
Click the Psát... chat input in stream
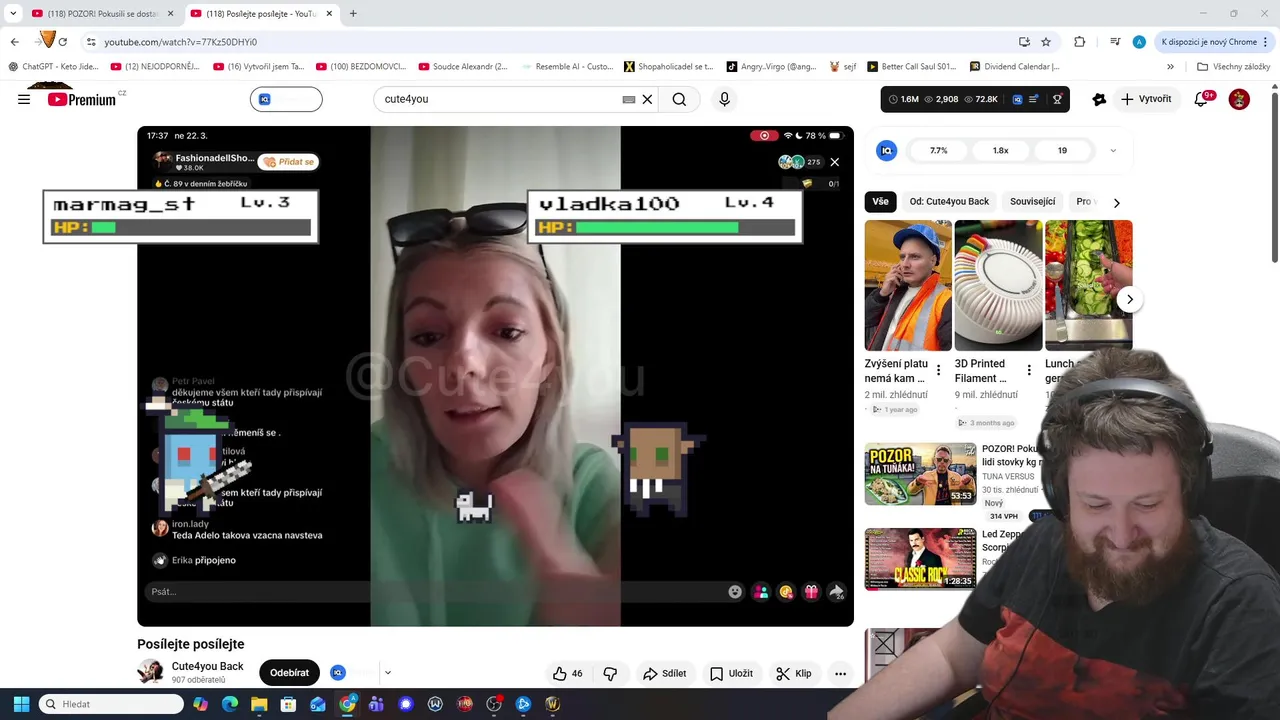(434, 591)
